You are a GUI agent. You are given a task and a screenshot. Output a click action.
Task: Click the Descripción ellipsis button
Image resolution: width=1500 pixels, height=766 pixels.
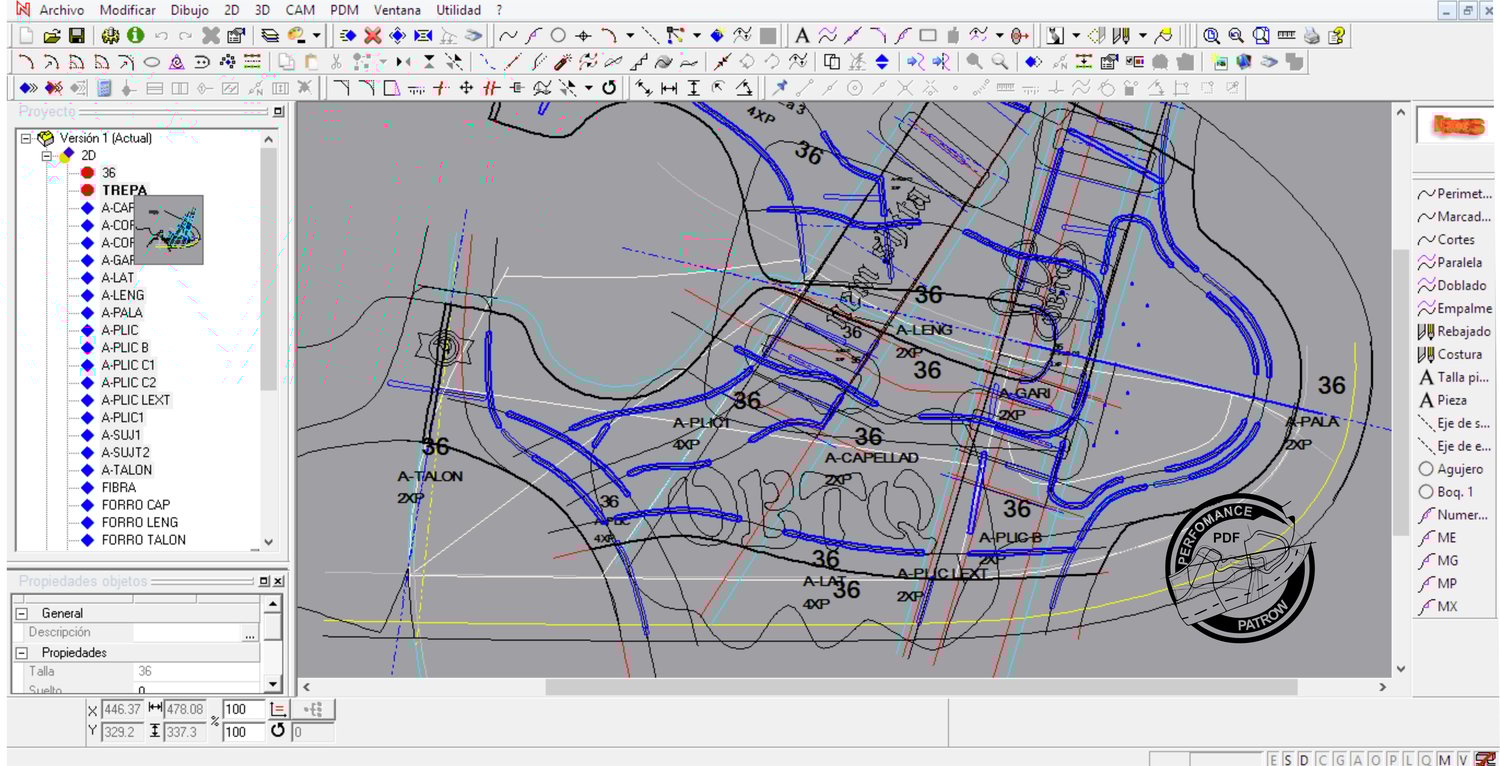click(x=249, y=633)
